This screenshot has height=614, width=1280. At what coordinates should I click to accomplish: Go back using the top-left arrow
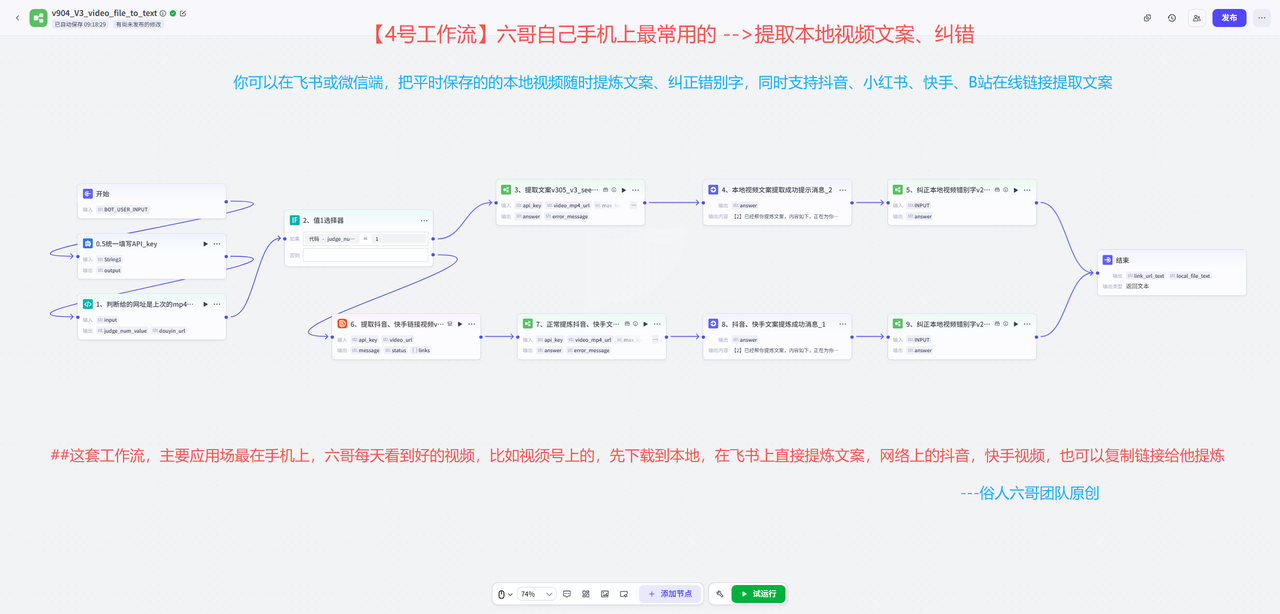pos(17,18)
